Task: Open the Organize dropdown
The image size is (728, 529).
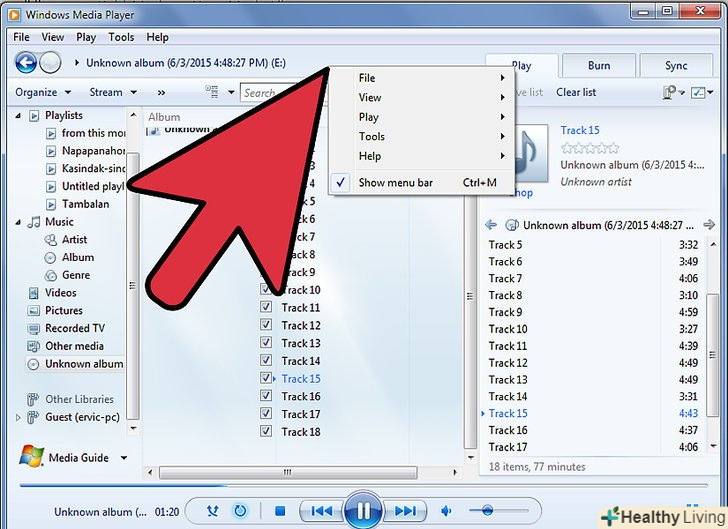Action: point(43,92)
